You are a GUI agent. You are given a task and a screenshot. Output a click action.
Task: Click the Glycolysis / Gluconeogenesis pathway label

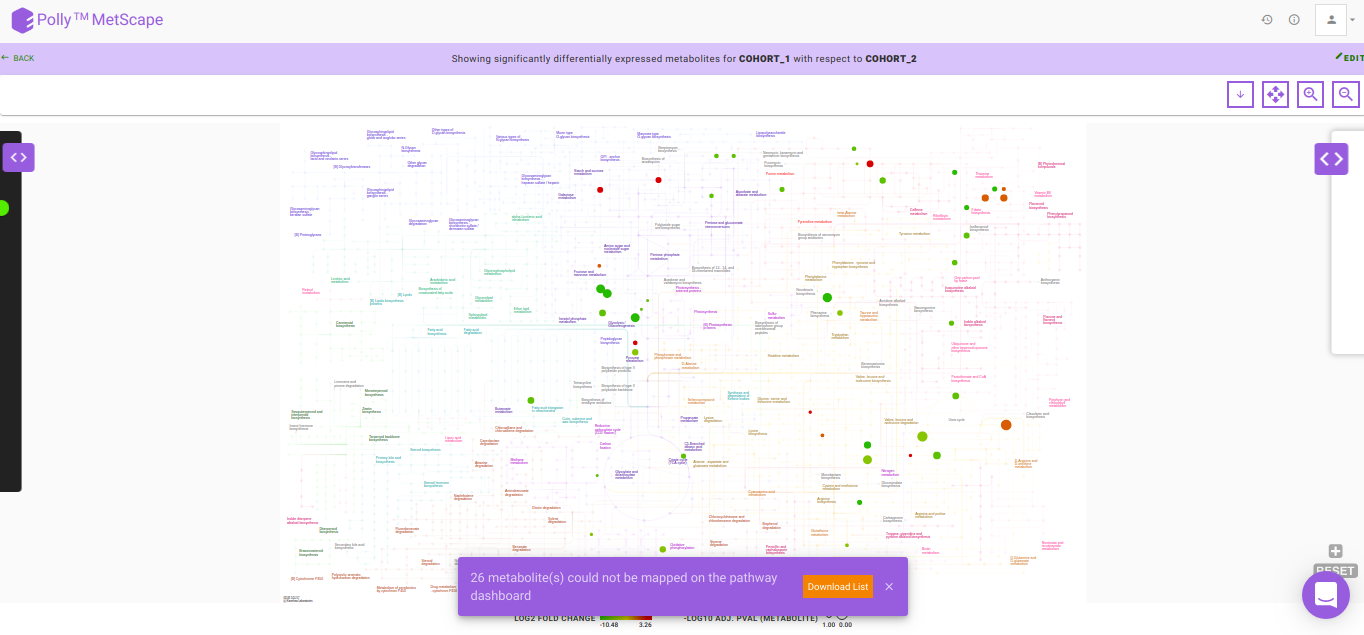pos(621,324)
